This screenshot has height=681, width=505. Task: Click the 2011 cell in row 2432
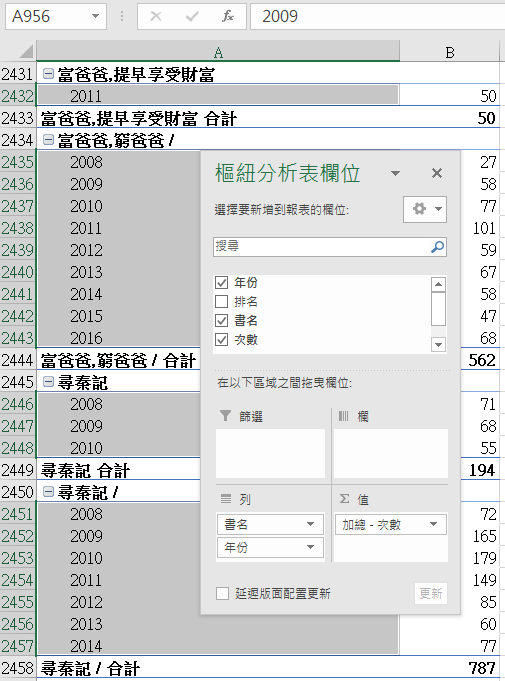pyautogui.click(x=218, y=96)
